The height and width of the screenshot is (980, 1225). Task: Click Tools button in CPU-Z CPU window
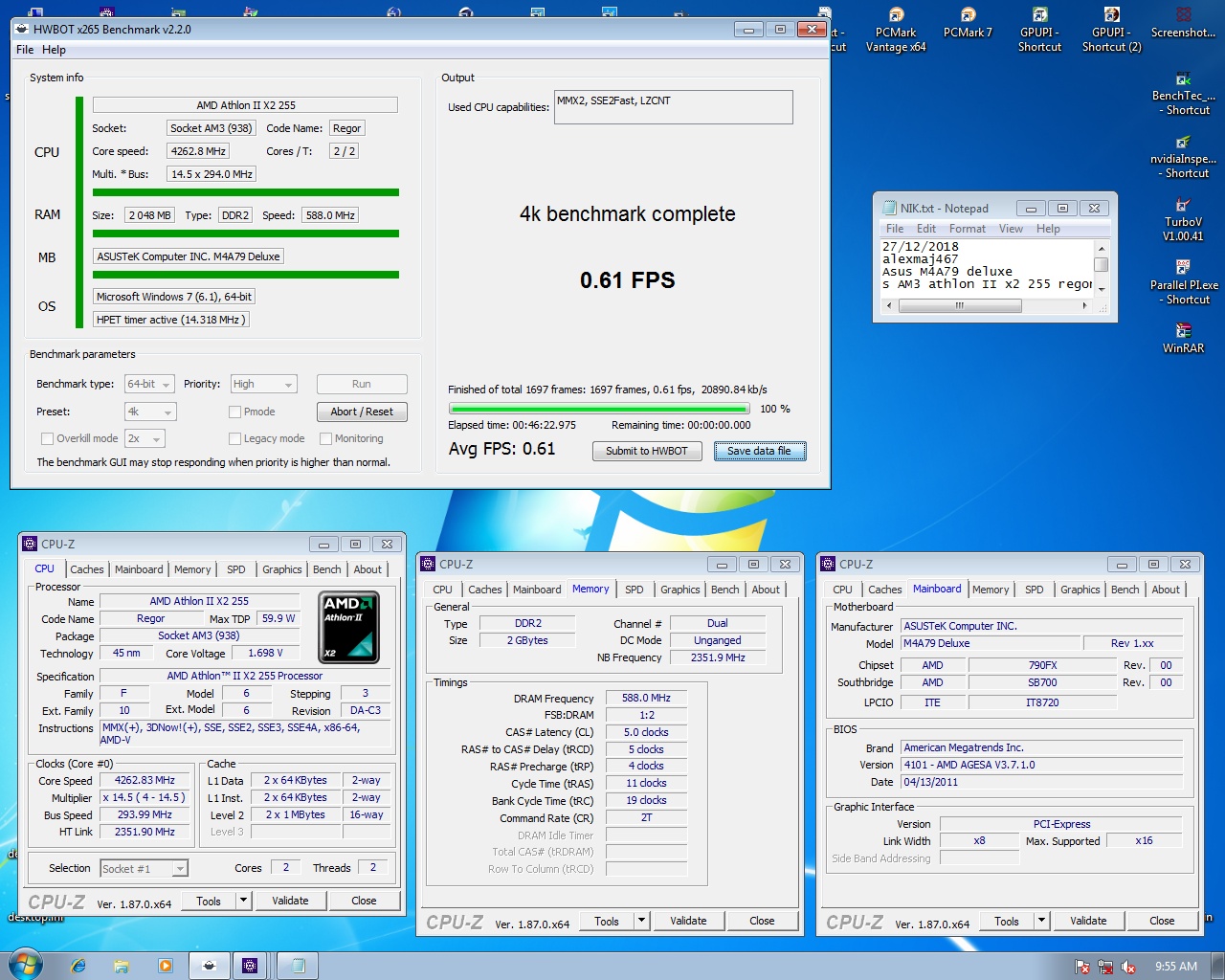[x=209, y=901]
